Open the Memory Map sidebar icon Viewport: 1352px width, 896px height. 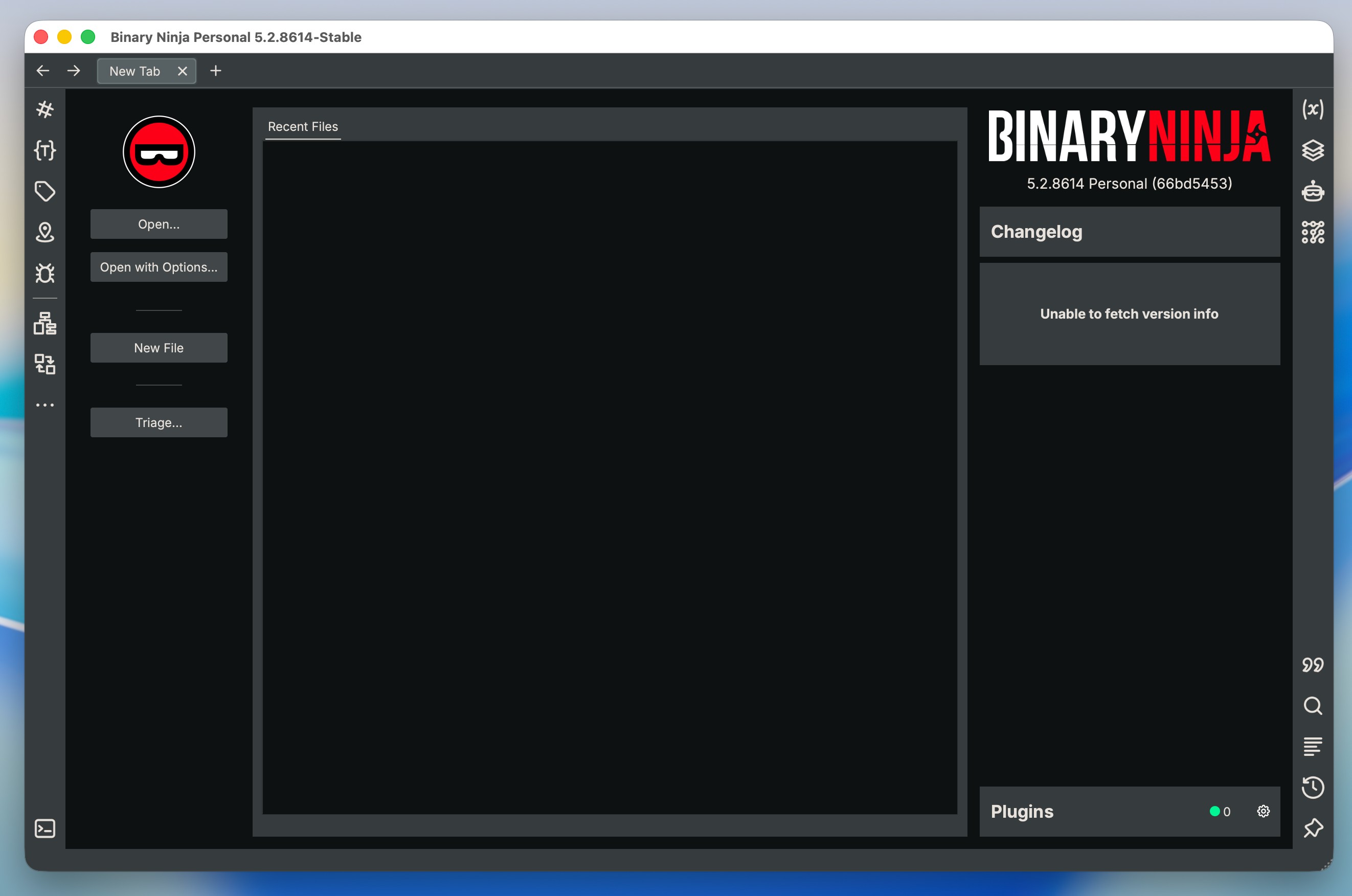(44, 232)
